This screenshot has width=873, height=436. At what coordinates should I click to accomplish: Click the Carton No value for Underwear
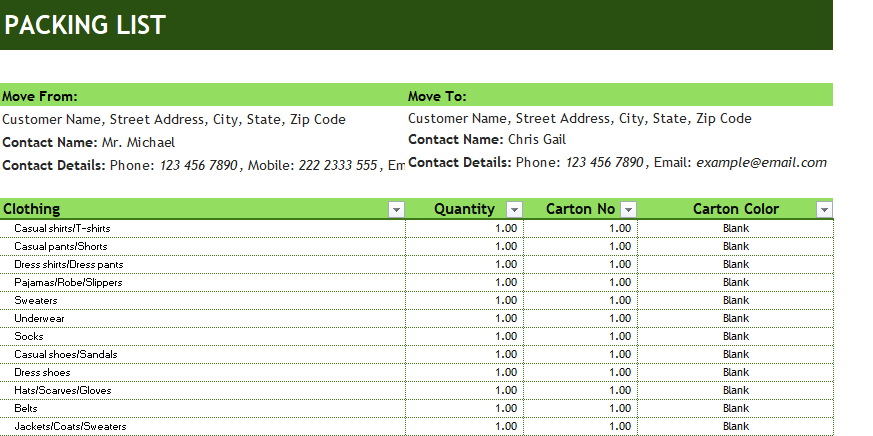[x=581, y=319]
